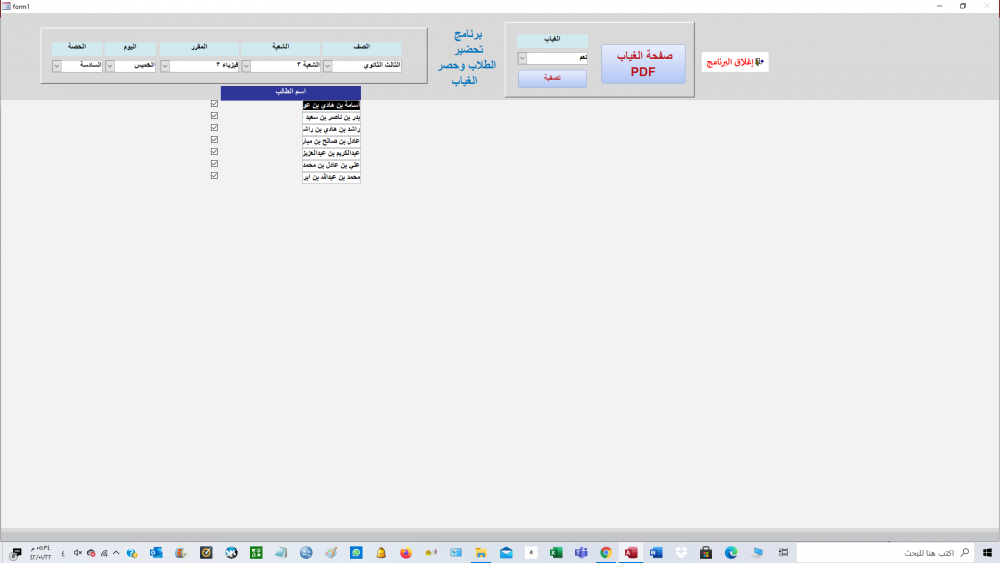Click the green Excel-like taskbar icon
The image size is (1000, 563).
[256, 553]
